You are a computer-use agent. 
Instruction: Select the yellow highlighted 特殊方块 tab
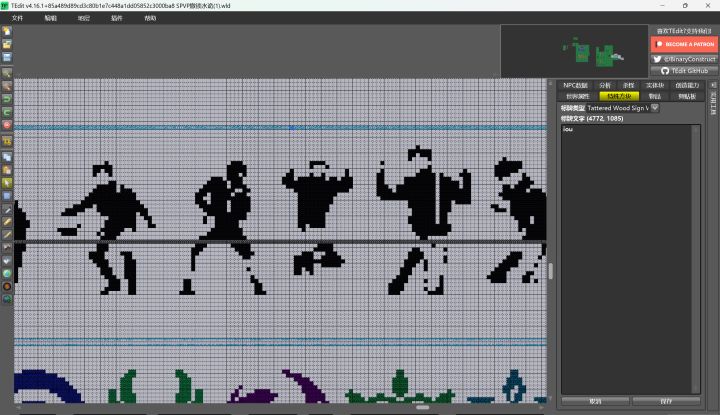pos(619,96)
